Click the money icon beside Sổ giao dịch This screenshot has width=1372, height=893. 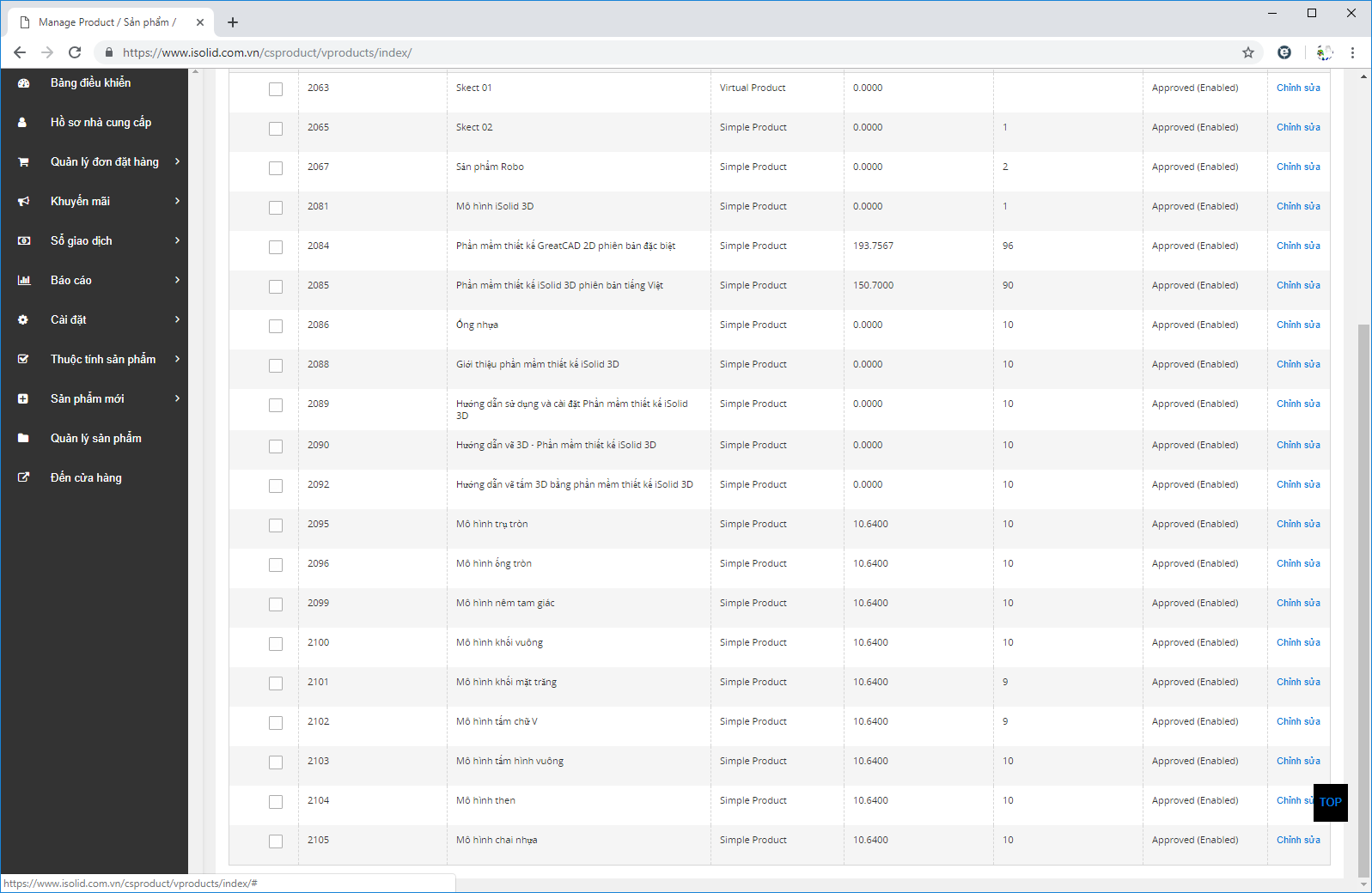coord(23,241)
